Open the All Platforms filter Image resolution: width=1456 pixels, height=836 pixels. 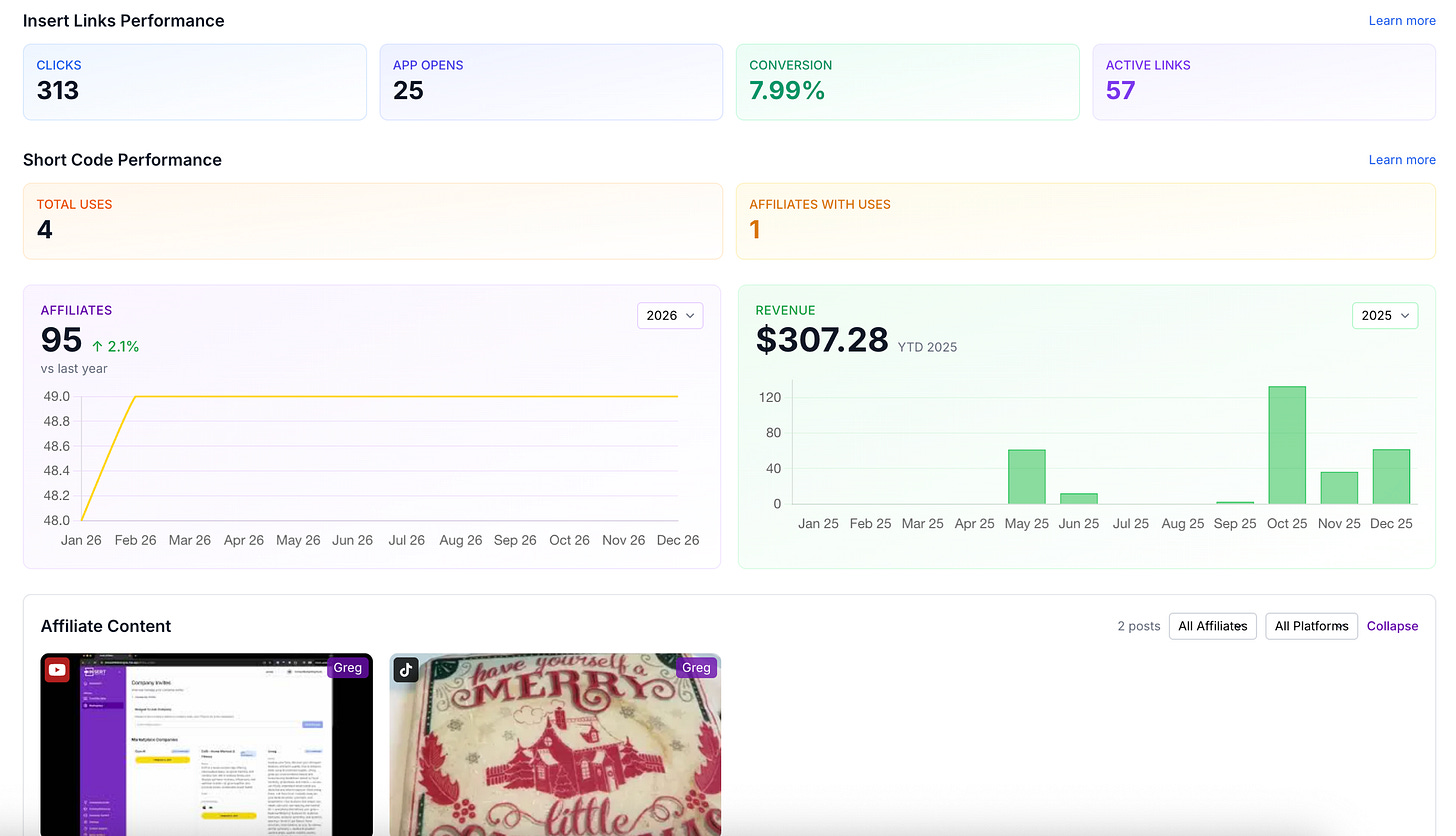tap(1311, 626)
